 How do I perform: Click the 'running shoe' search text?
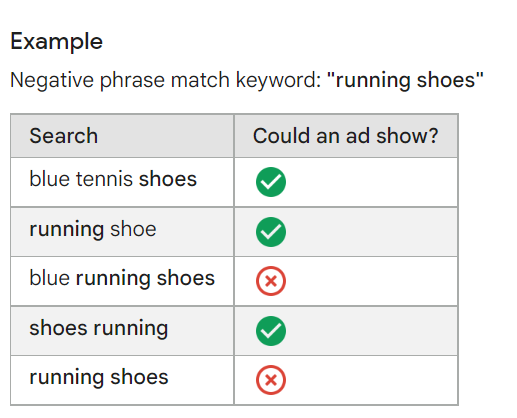[x=93, y=230]
